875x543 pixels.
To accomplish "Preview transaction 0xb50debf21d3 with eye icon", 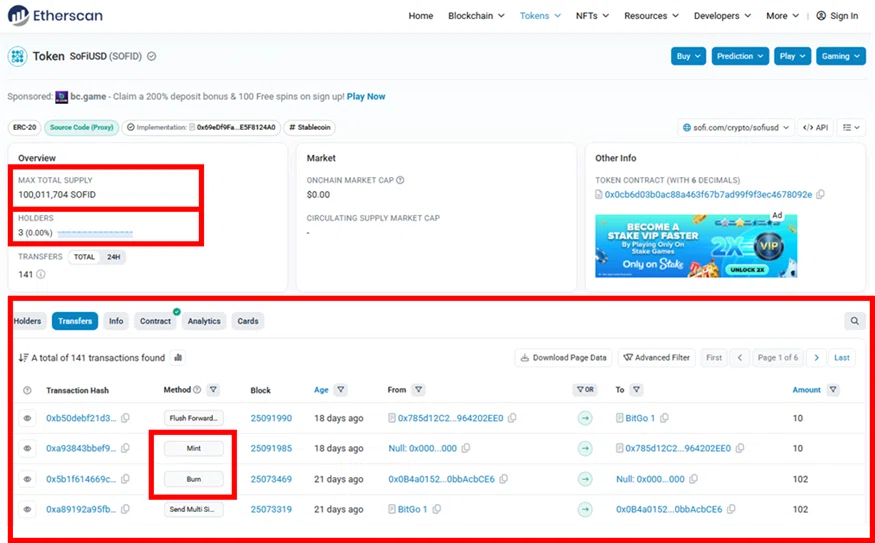I will 27,418.
